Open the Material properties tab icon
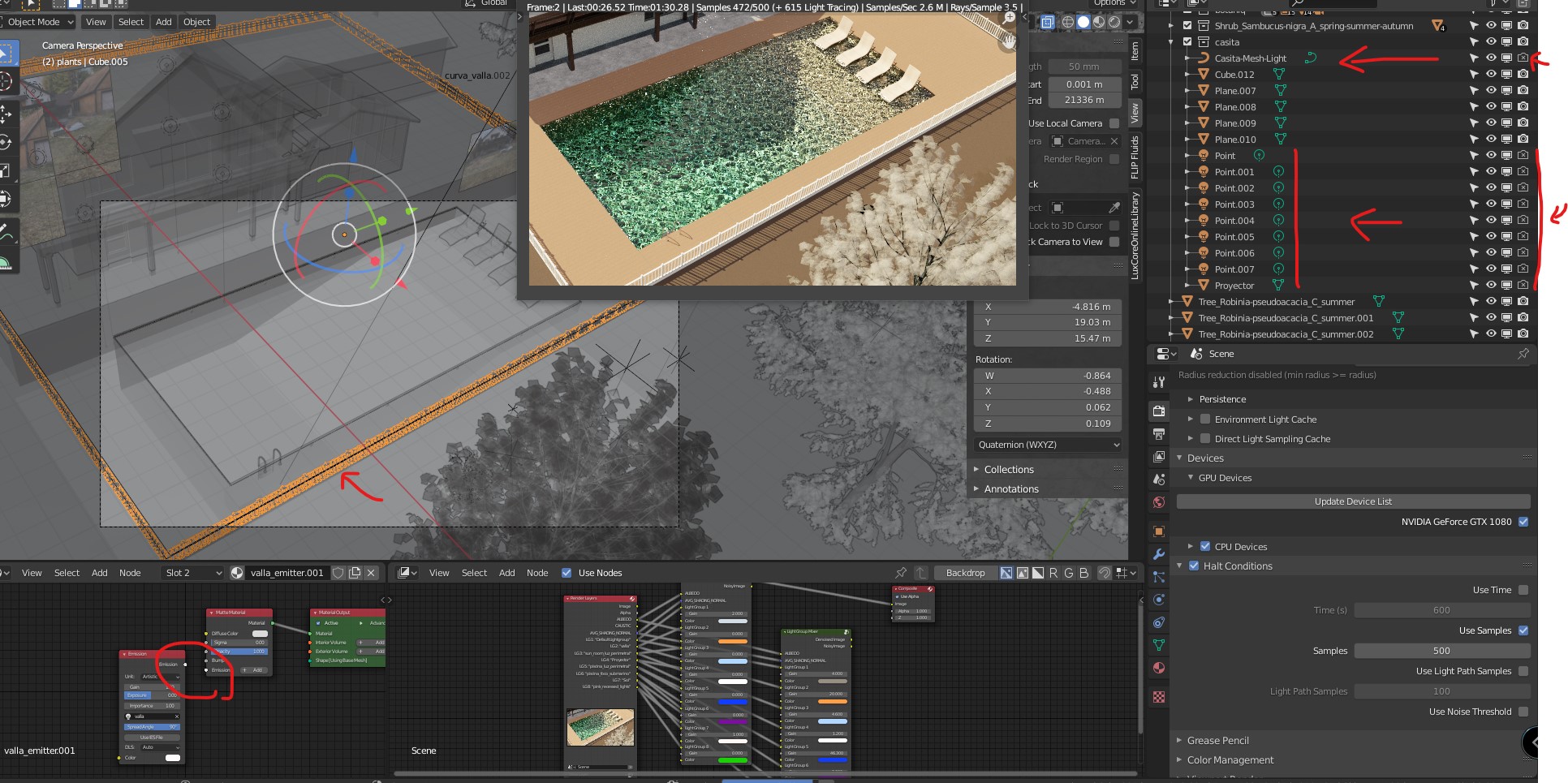 (x=1159, y=668)
